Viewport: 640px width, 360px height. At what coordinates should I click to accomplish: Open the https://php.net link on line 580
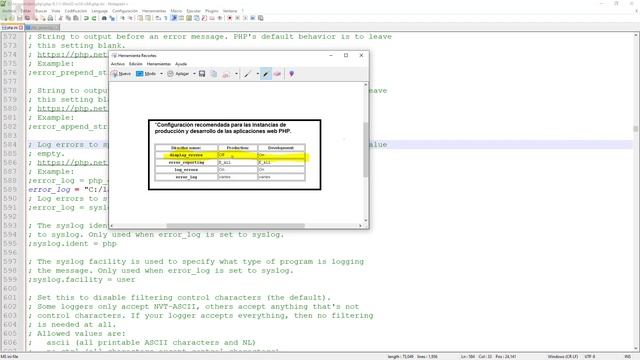click(73, 109)
